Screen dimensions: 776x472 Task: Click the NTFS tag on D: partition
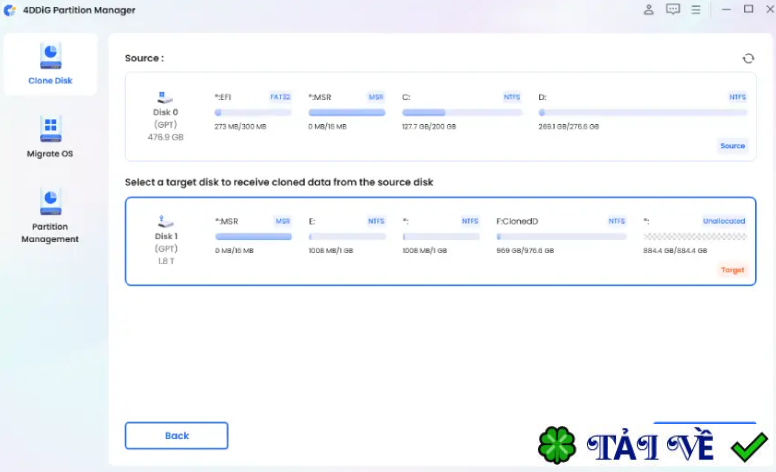tap(737, 97)
